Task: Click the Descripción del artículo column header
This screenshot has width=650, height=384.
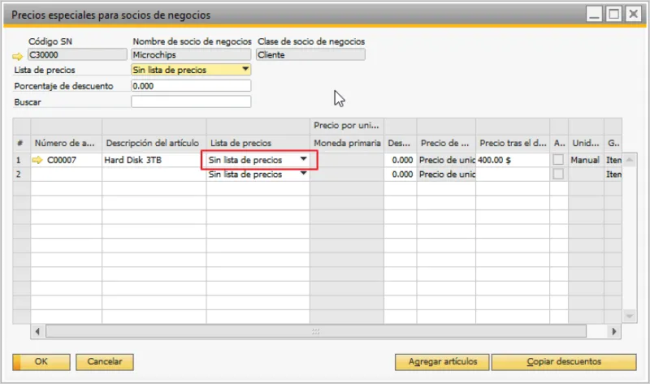Action: 154,143
